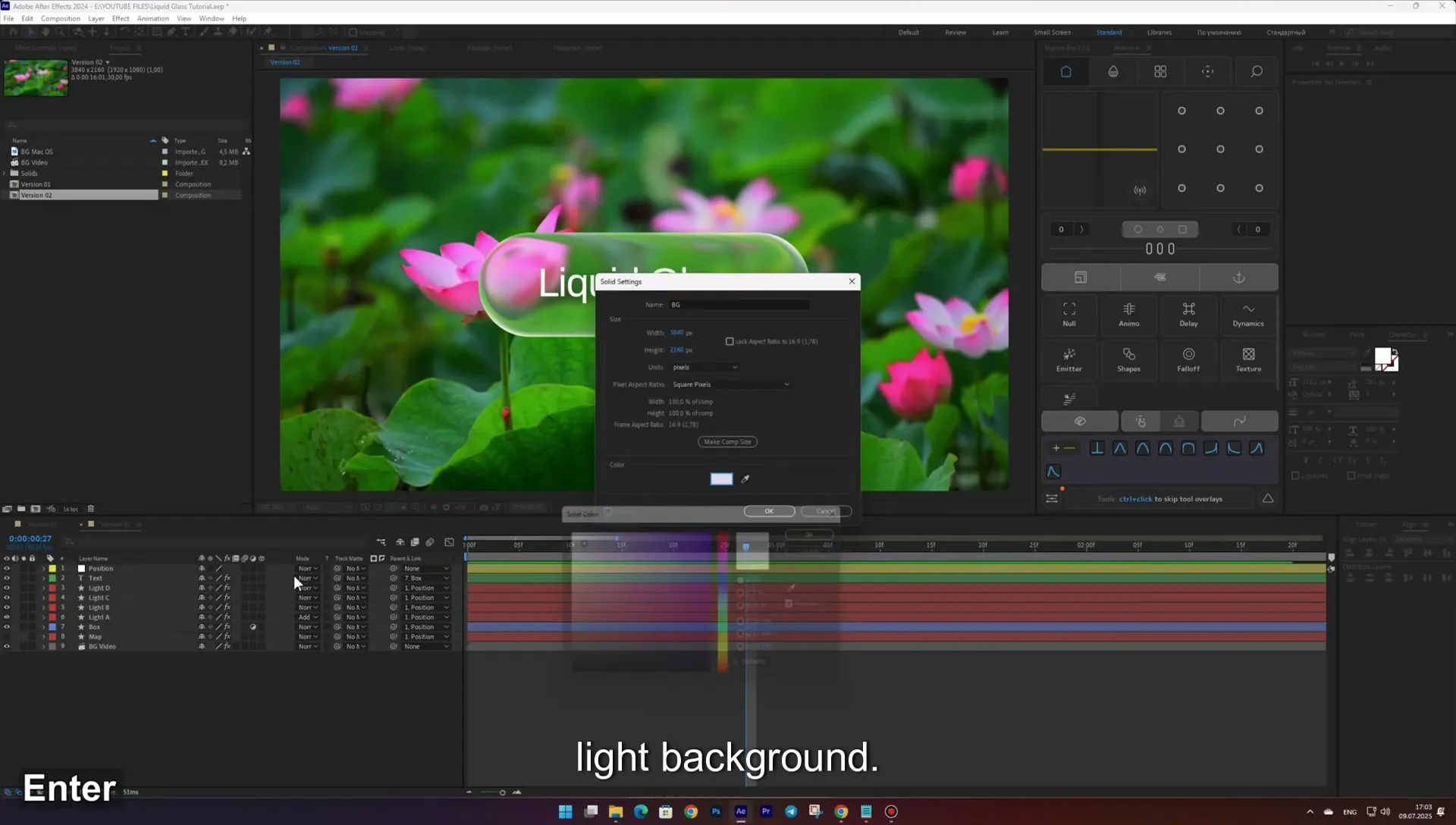Select the Falloff tool
Image resolution: width=1456 pixels, height=825 pixels.
click(1188, 359)
